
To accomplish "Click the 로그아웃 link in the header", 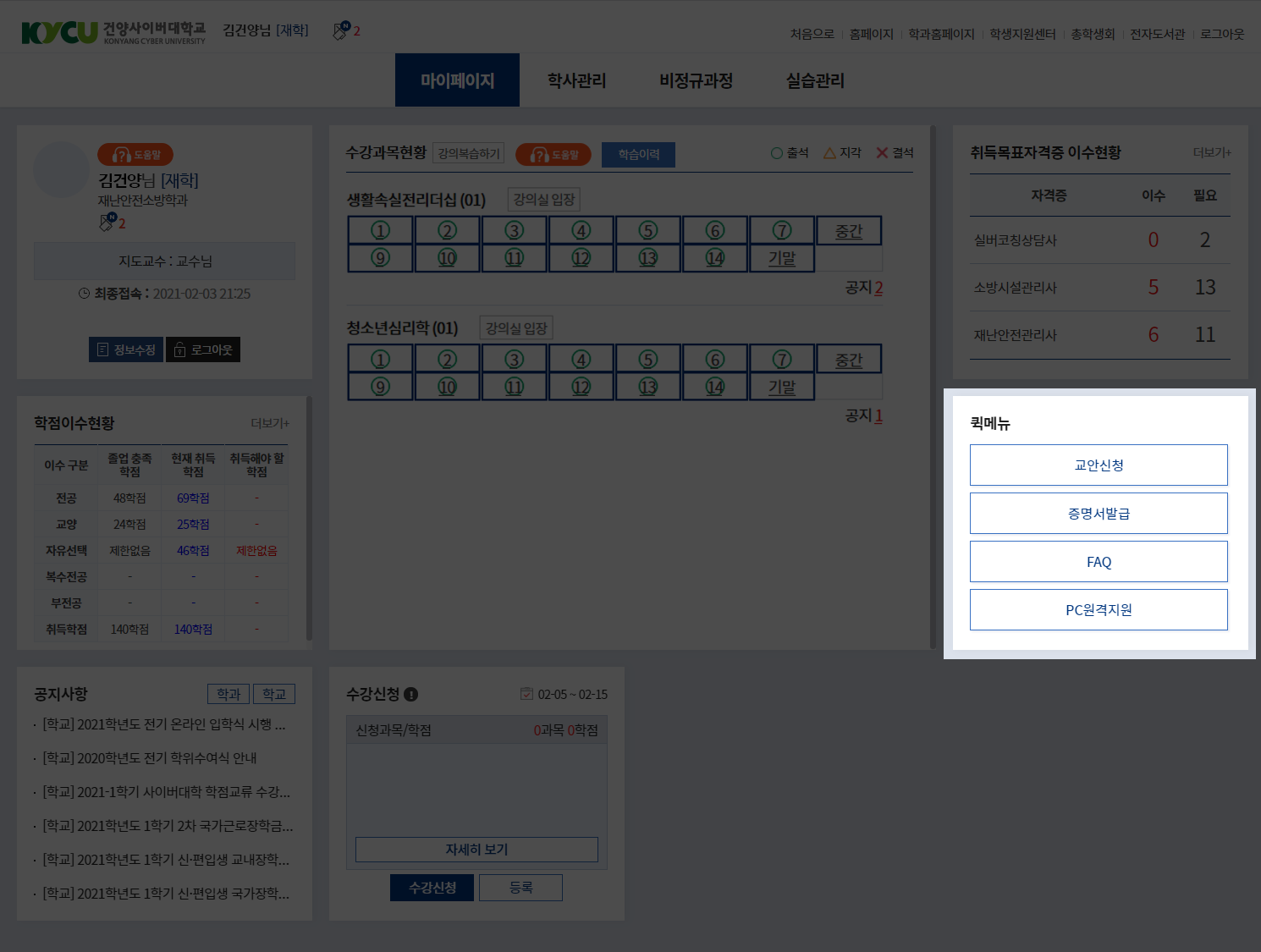I will click(x=1222, y=34).
